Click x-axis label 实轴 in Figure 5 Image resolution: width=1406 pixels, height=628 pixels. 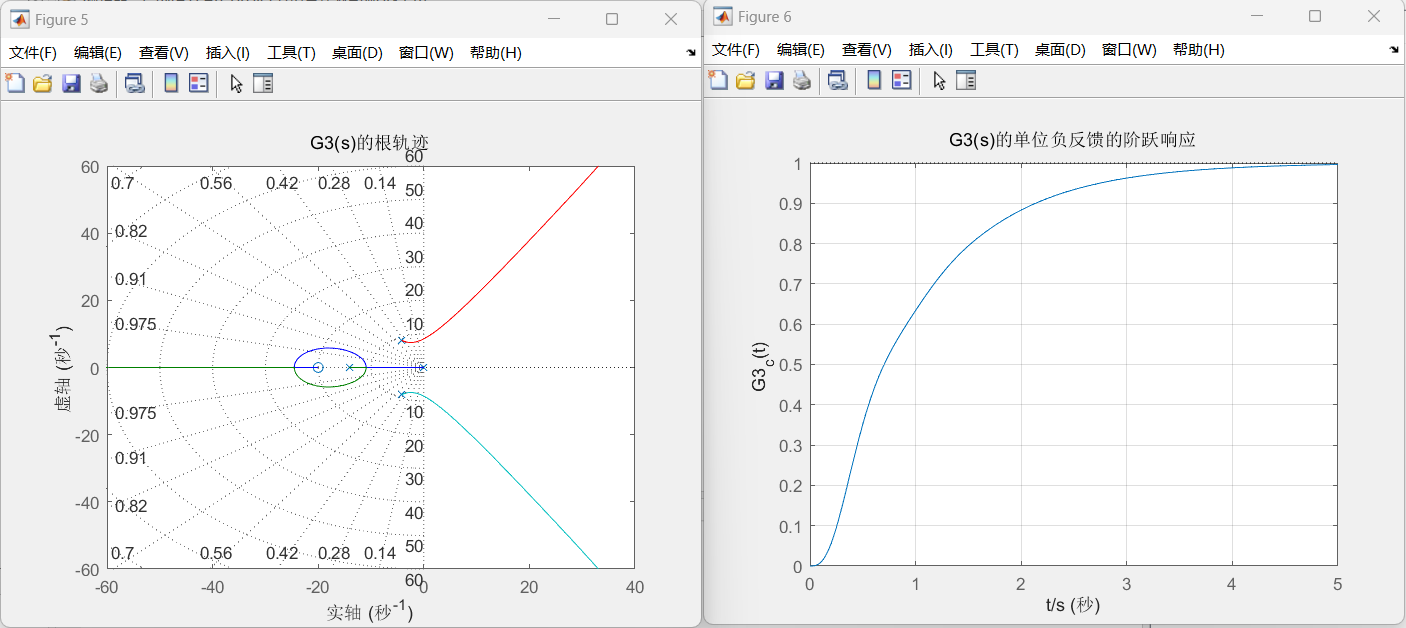pyautogui.click(x=369, y=611)
